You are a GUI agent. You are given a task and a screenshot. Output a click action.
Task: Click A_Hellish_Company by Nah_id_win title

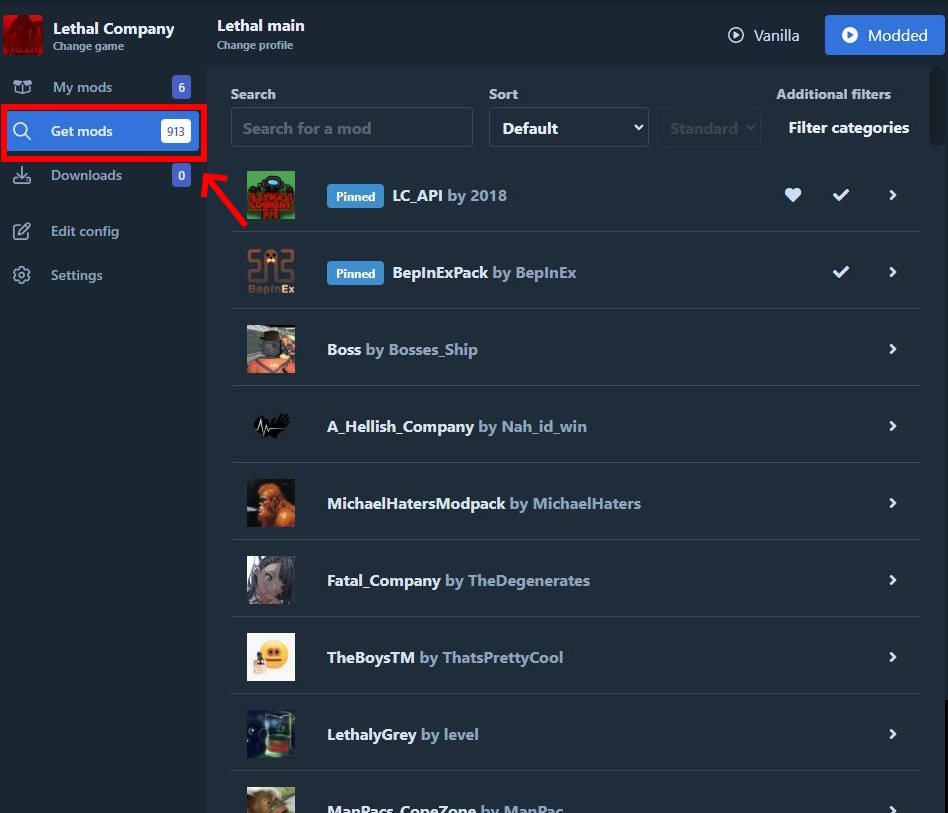(456, 427)
